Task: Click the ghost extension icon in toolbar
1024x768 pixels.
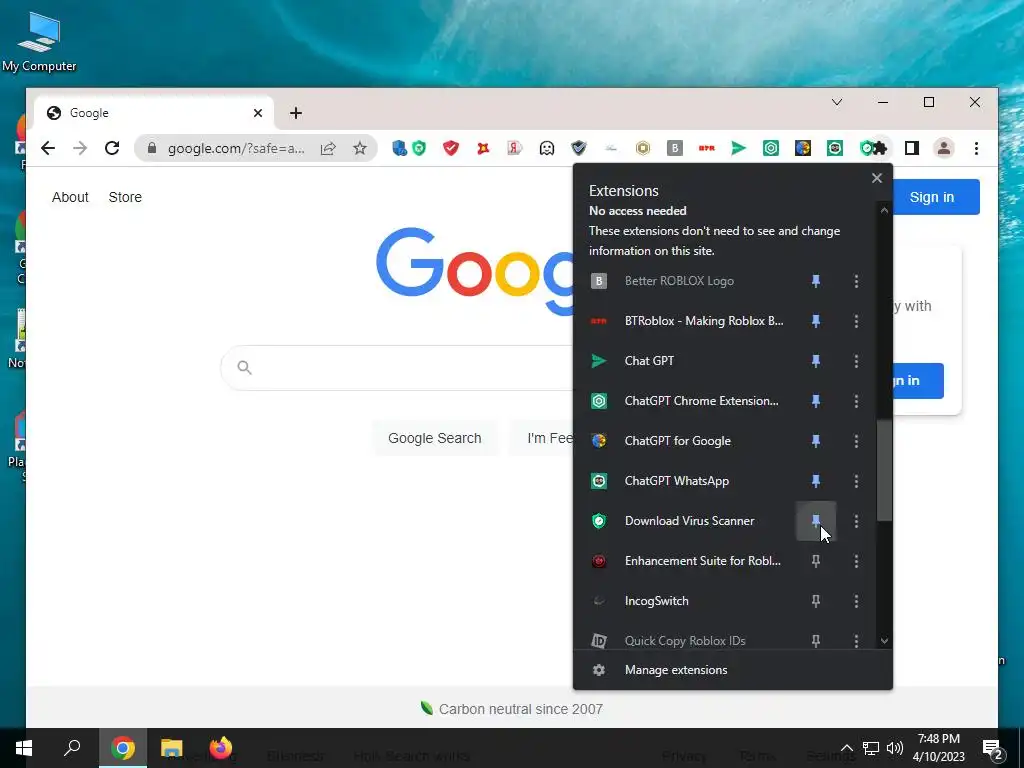Action: (x=547, y=148)
